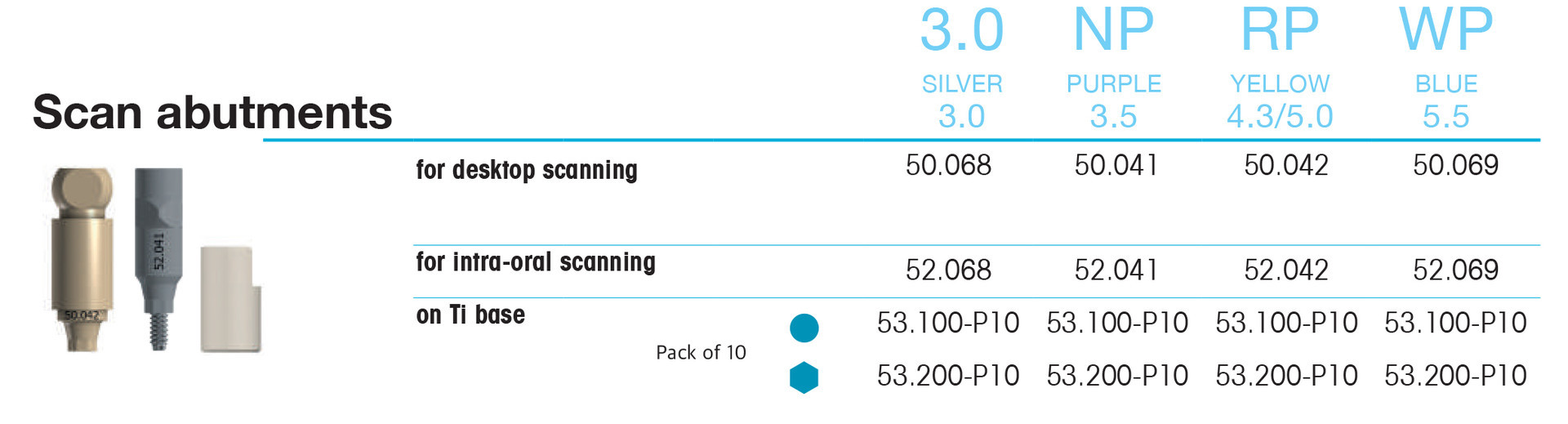The image size is (1568, 424).
Task: Click the Scan abutments heading
Action: [x=212, y=112]
